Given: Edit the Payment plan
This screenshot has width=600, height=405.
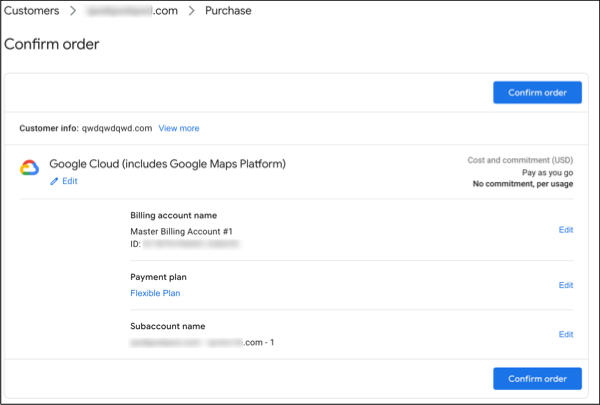Looking at the screenshot, I should tap(566, 285).
